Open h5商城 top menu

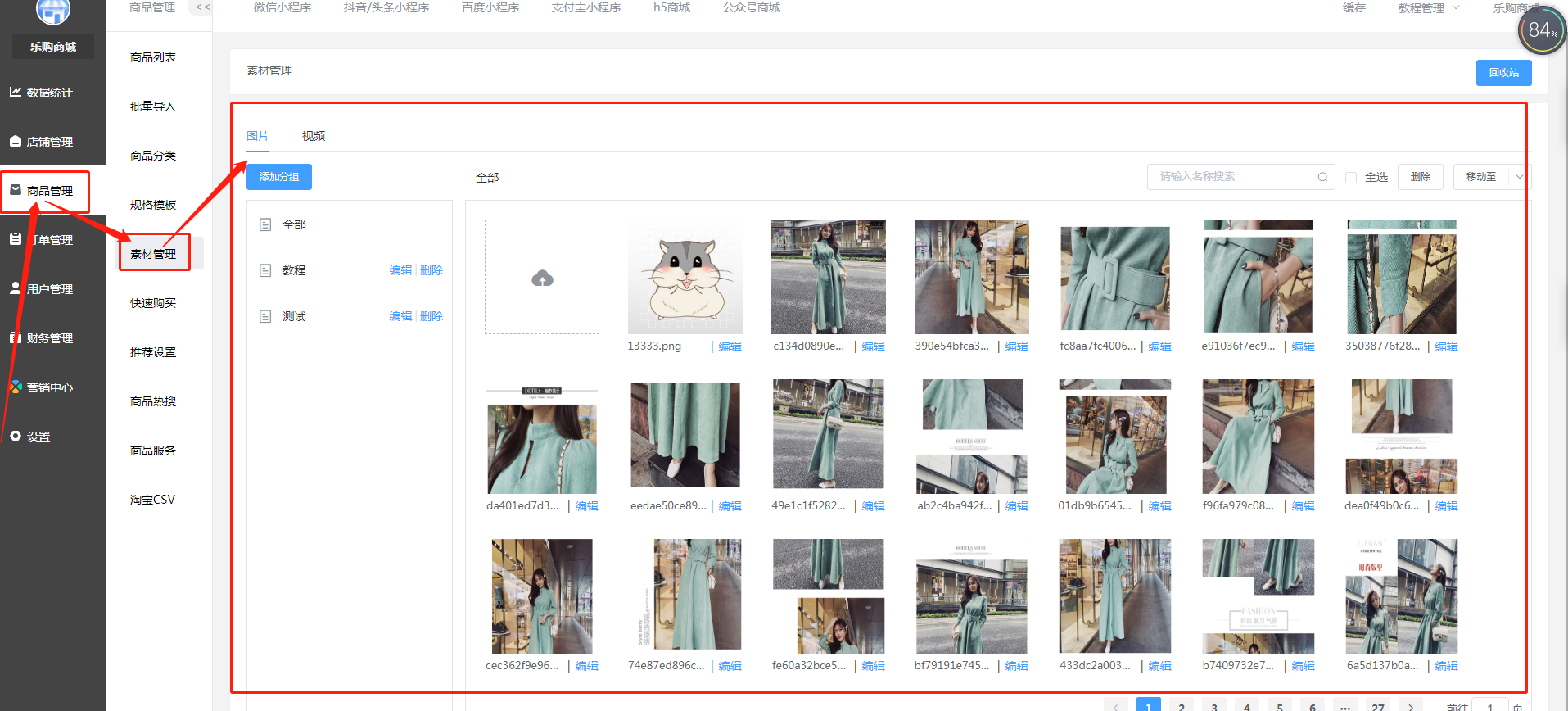click(x=671, y=7)
